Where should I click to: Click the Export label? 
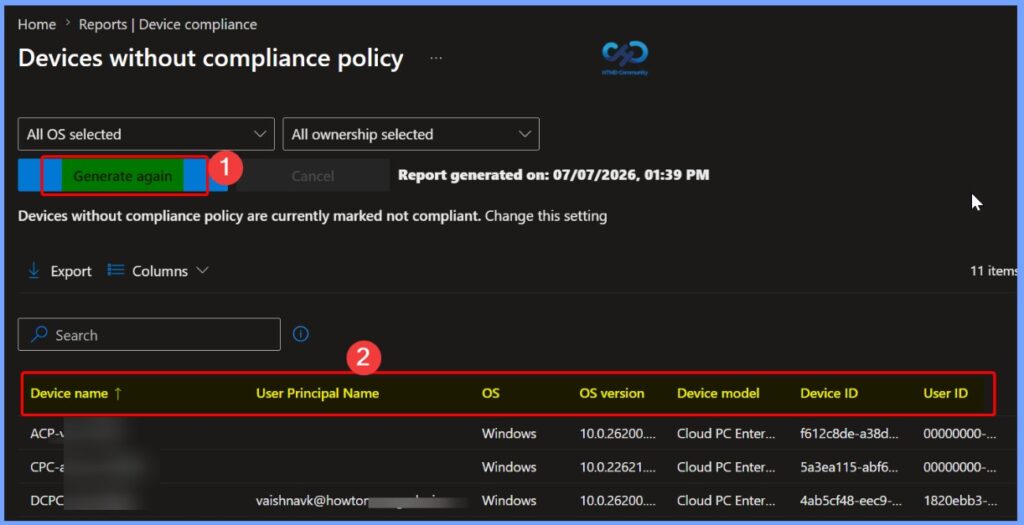coord(71,271)
